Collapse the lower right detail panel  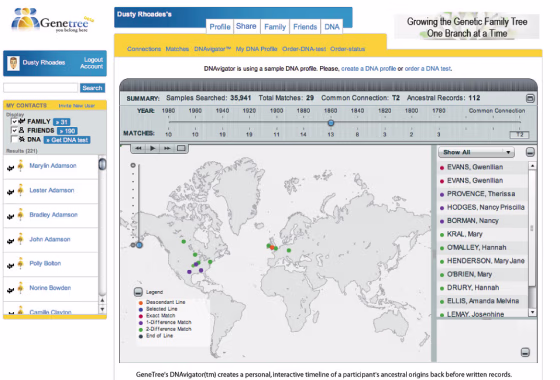[525, 352]
